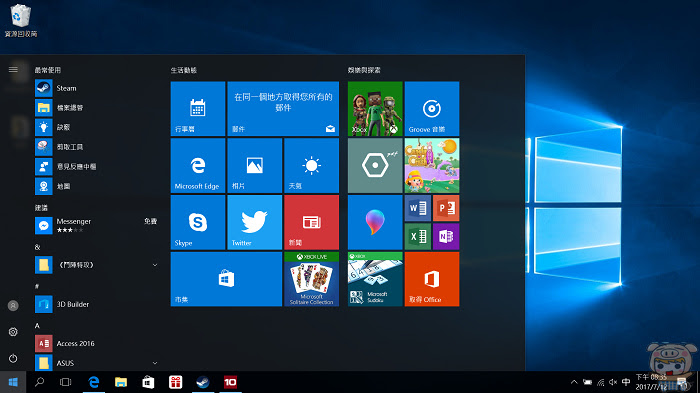700x393 pixels.
Task: Open taskbar search magnifier
Action: (40, 382)
